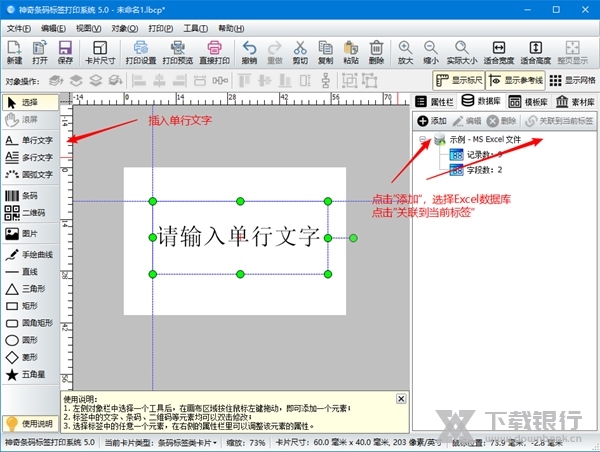The height and width of the screenshot is (452, 600).
Task: Select the 字段数: 2 tree item
Action: [x=476, y=170]
